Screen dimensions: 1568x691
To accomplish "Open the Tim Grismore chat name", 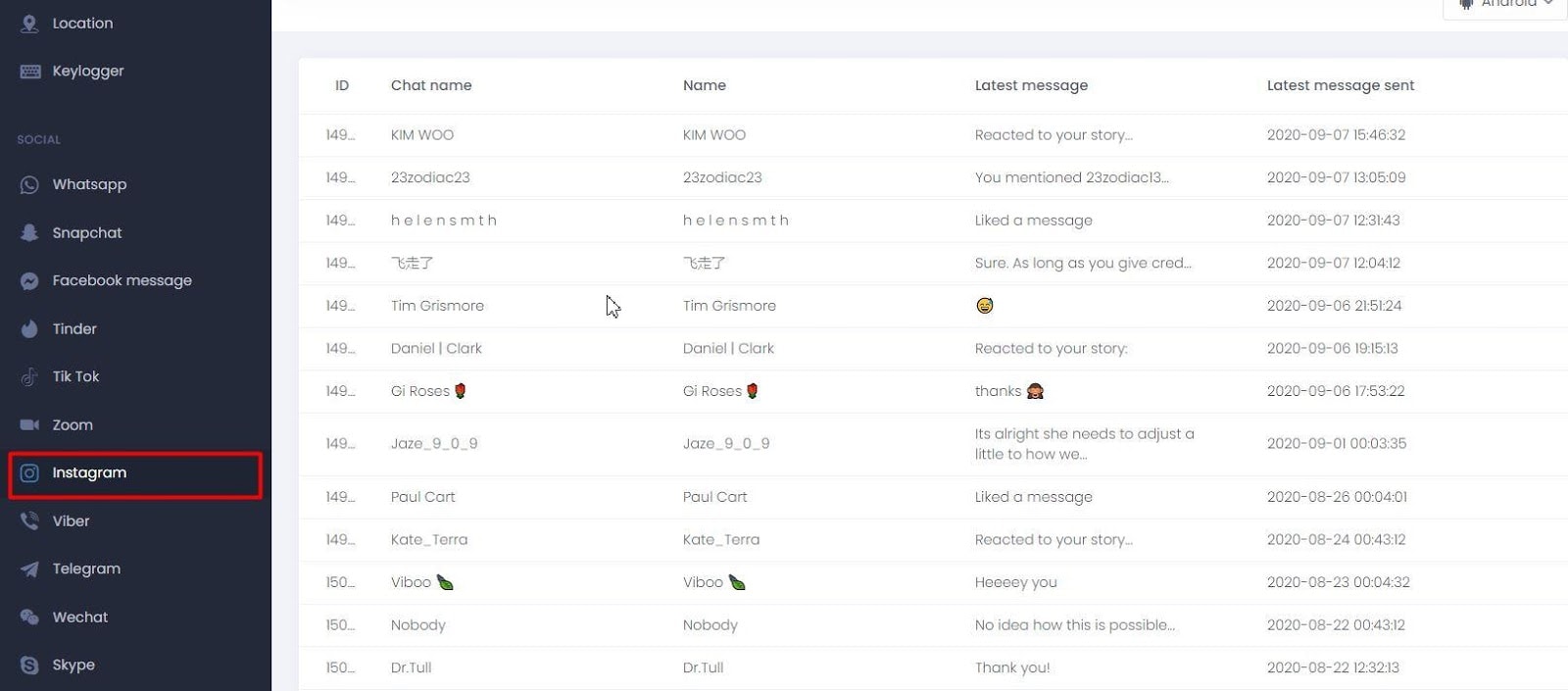I will tap(437, 306).
